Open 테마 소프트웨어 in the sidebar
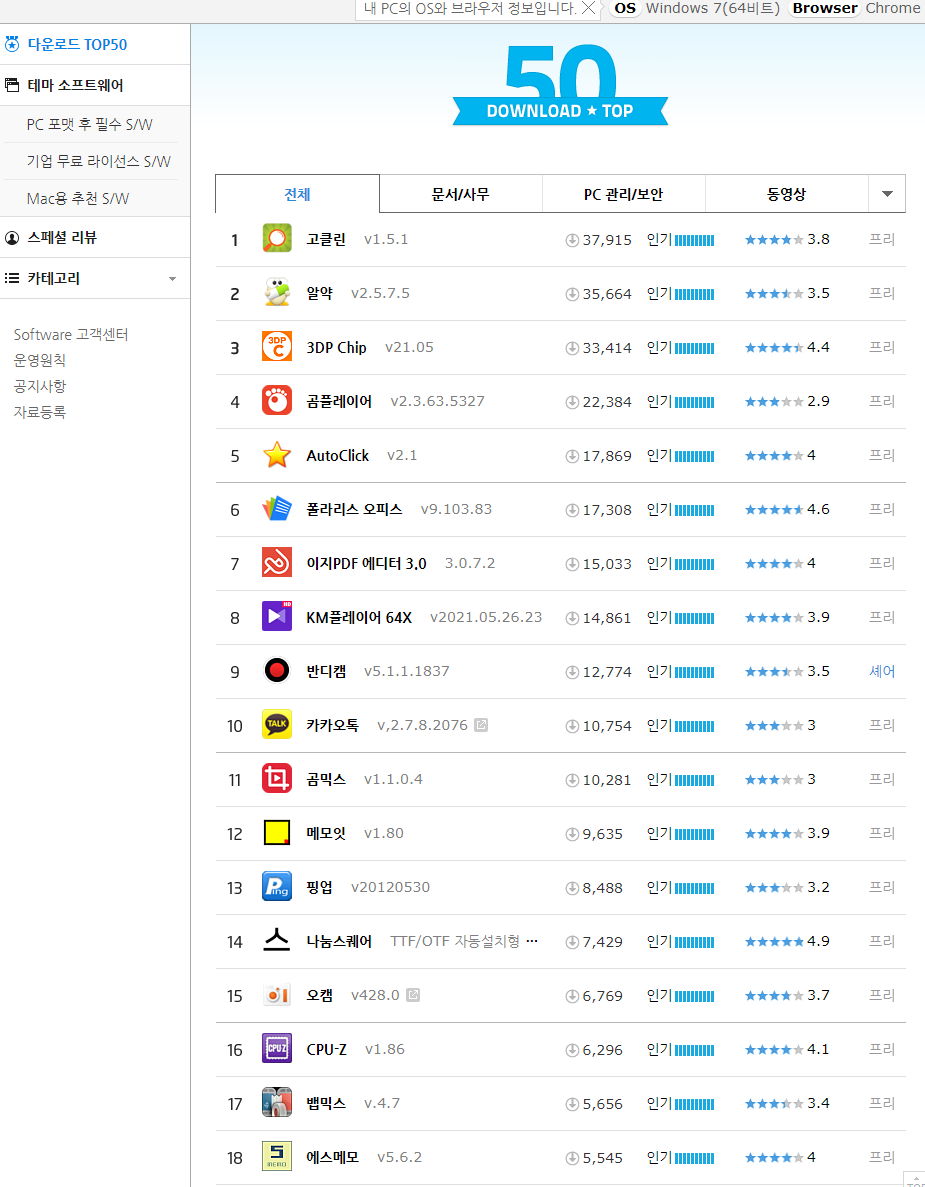The width and height of the screenshot is (925, 1187). pyautogui.click(x=75, y=86)
